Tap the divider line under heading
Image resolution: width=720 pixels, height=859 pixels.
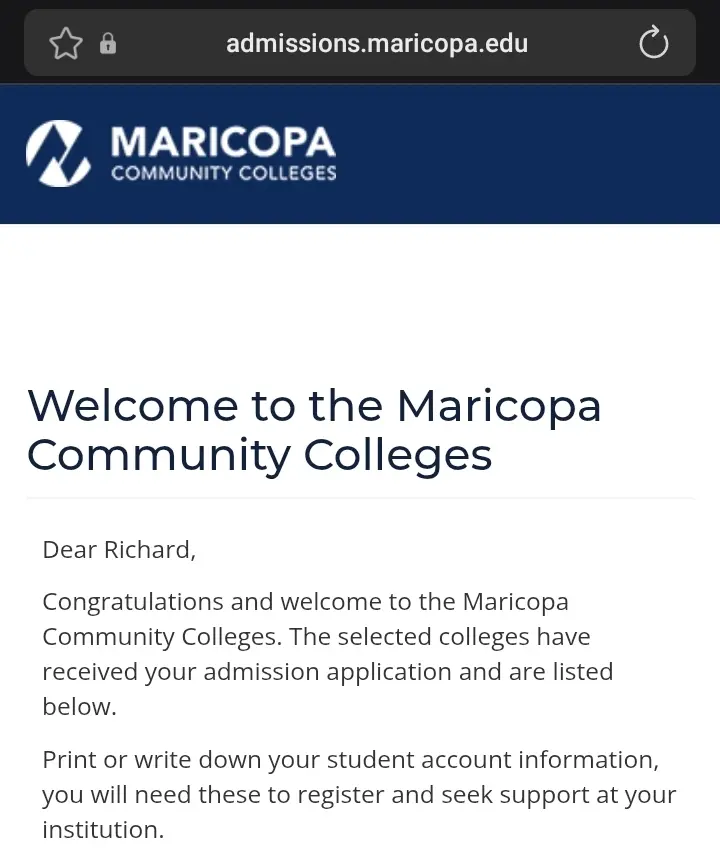coord(360,498)
